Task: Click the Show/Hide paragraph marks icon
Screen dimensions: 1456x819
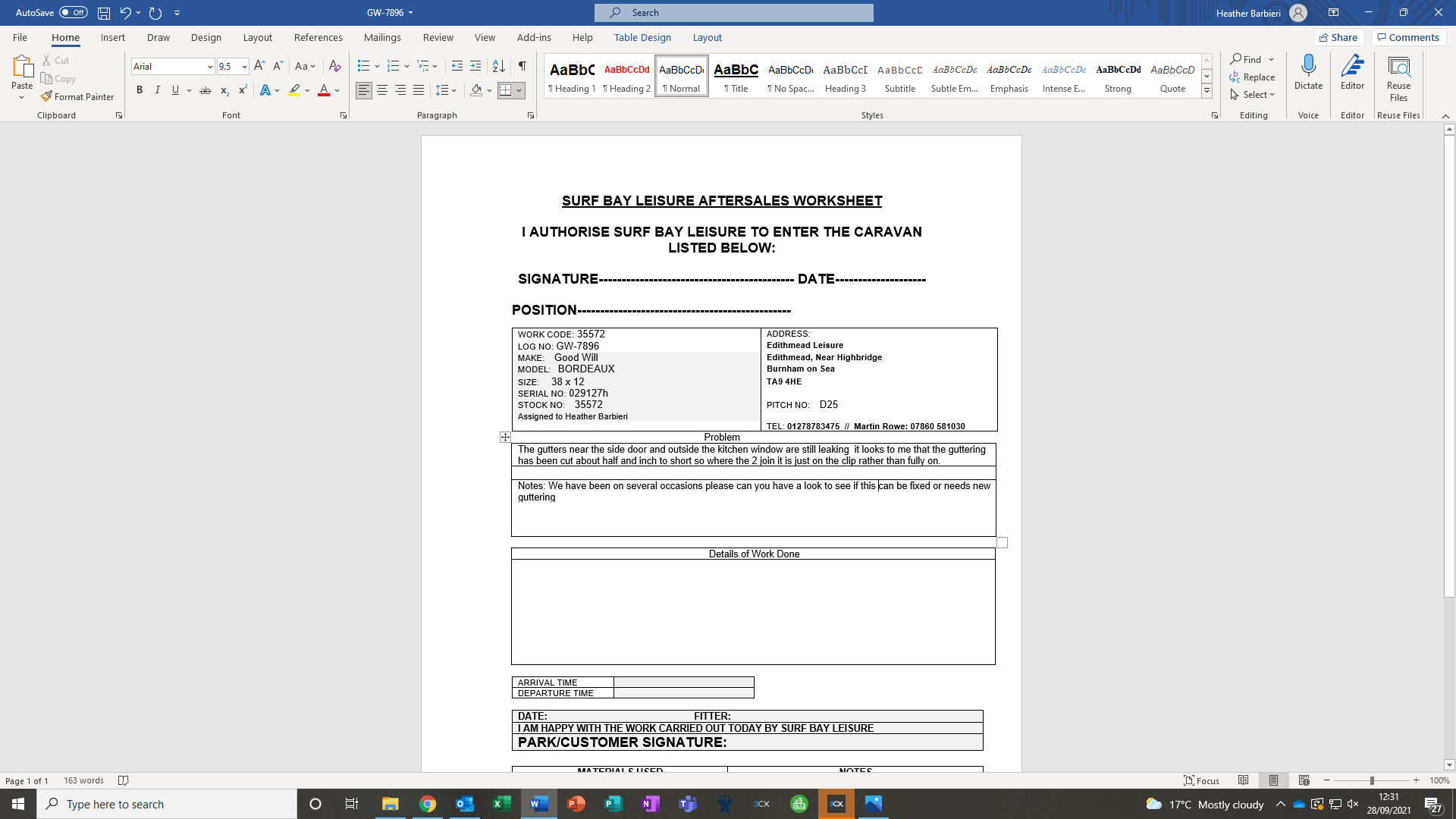Action: tap(522, 66)
